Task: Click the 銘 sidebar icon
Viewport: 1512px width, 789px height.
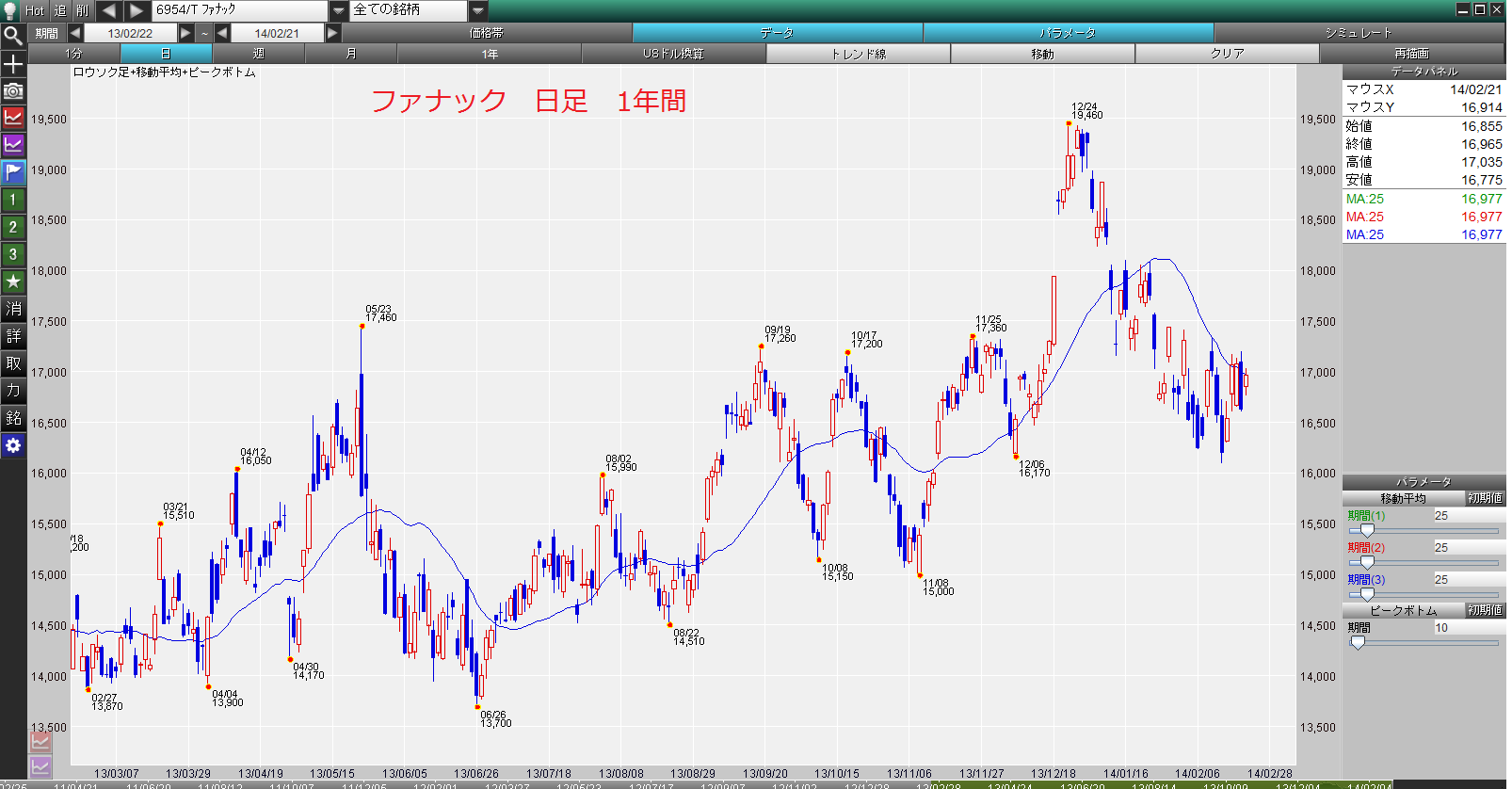Action: (x=13, y=418)
